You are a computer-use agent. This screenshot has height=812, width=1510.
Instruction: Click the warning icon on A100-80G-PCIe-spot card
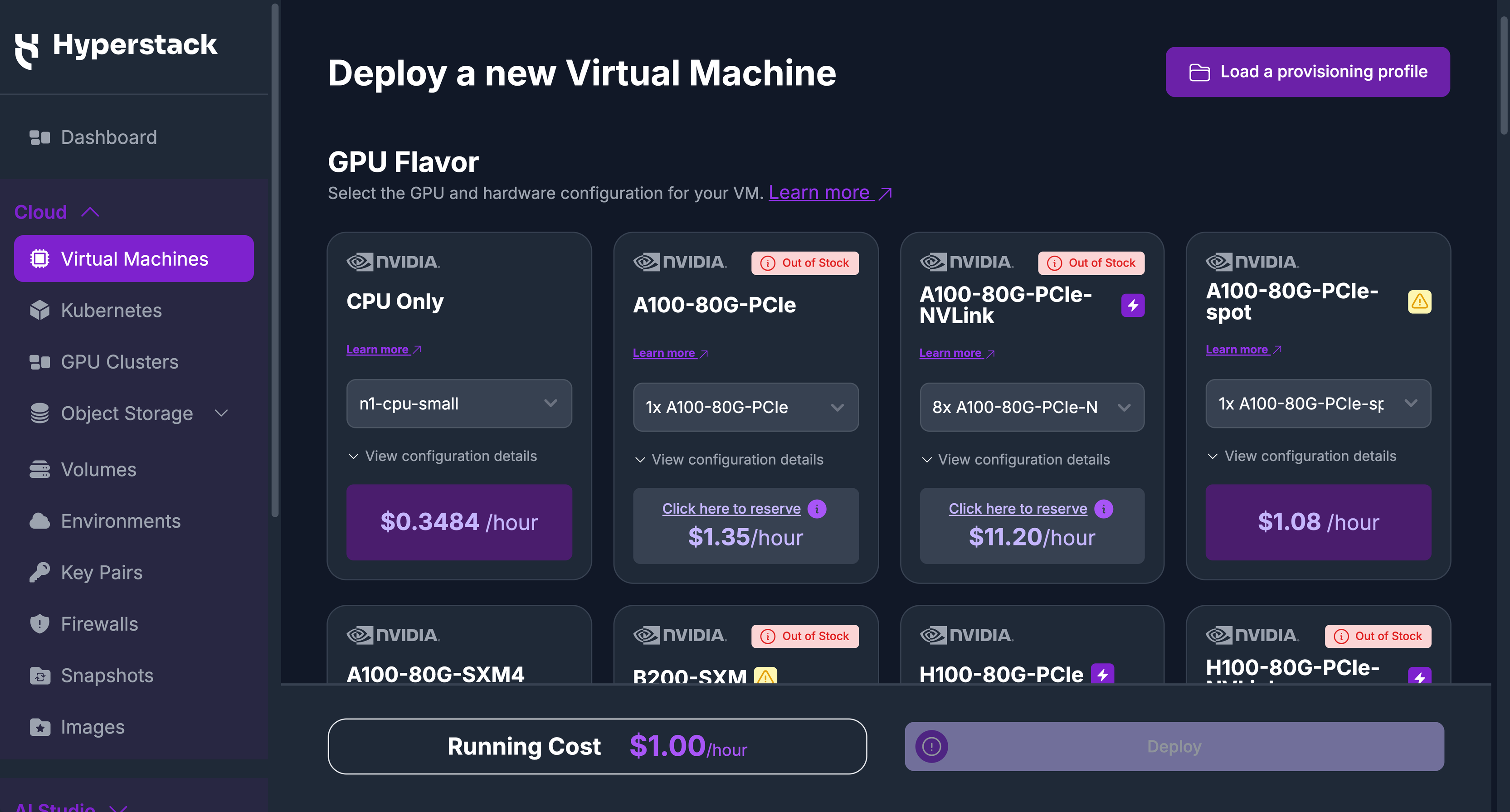coord(1419,301)
